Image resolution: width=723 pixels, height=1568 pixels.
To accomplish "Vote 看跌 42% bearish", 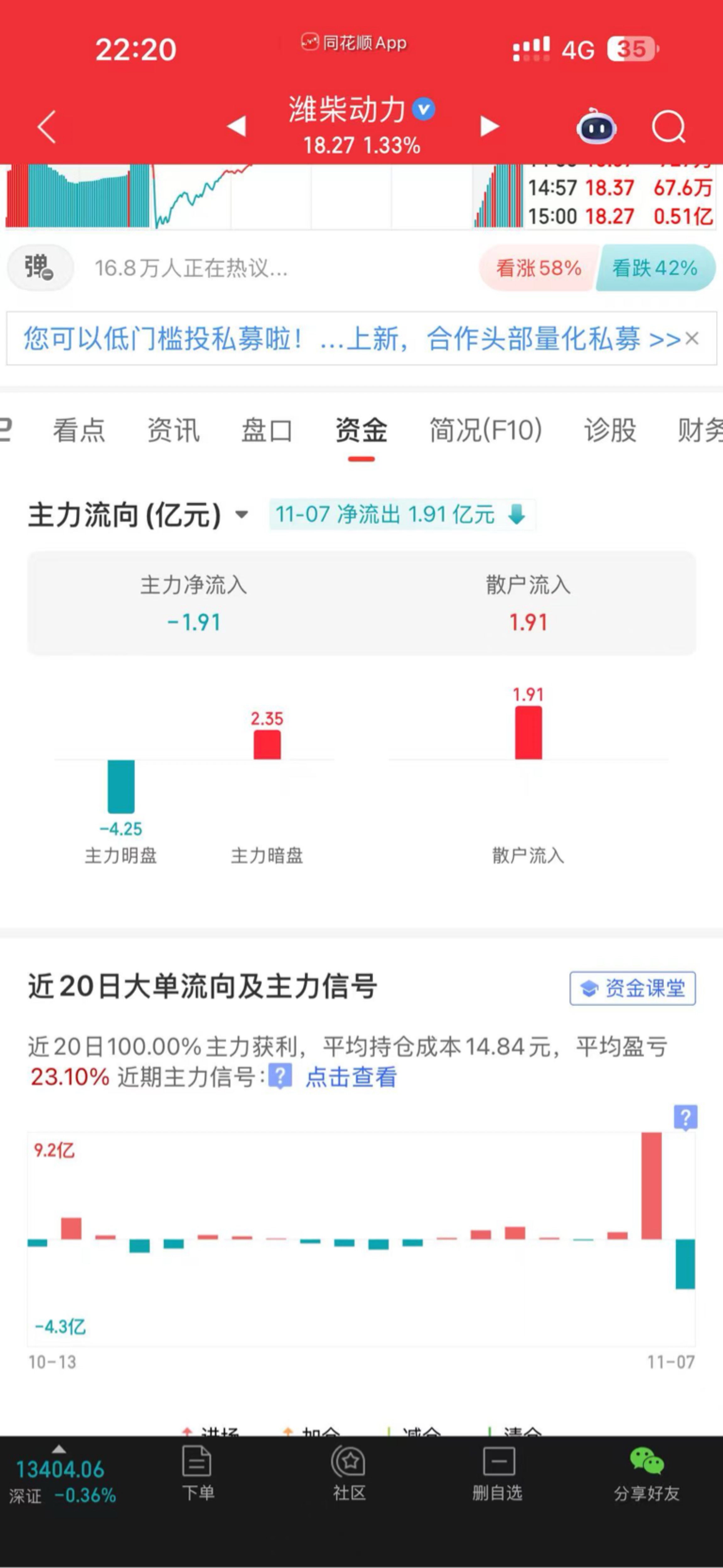I will tap(655, 268).
